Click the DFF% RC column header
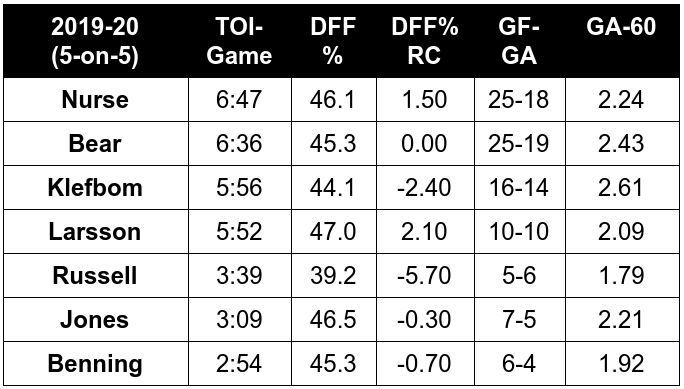The image size is (684, 389). (425, 41)
